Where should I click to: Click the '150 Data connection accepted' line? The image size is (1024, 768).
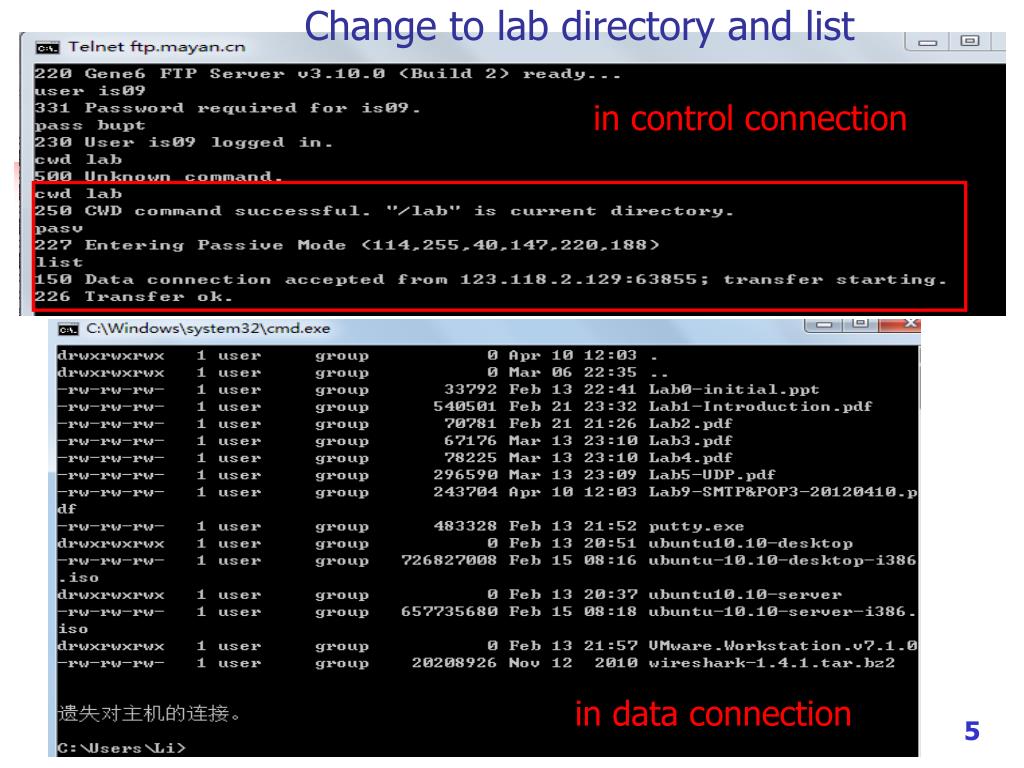click(490, 280)
